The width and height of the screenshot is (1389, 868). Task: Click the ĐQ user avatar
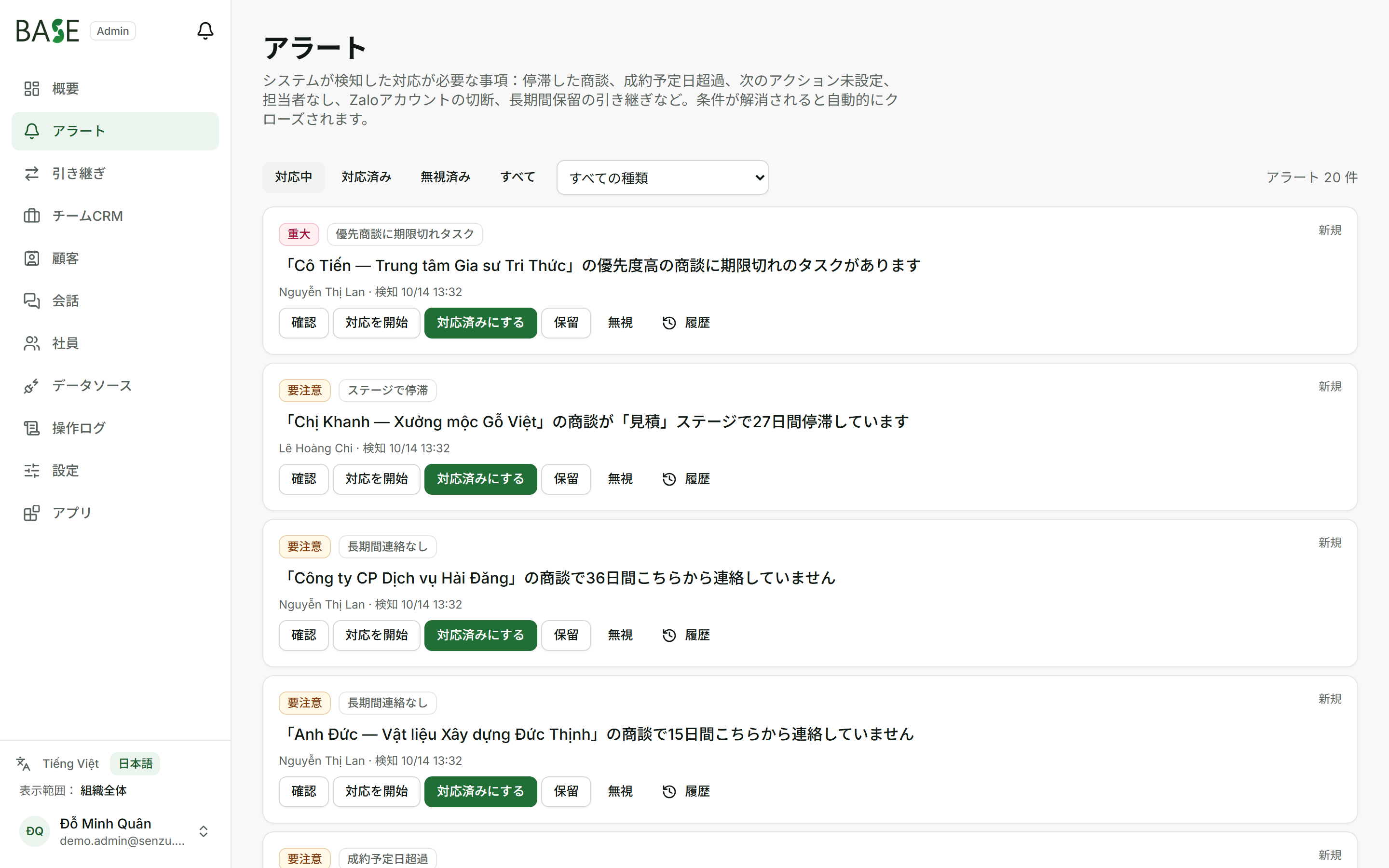click(34, 831)
